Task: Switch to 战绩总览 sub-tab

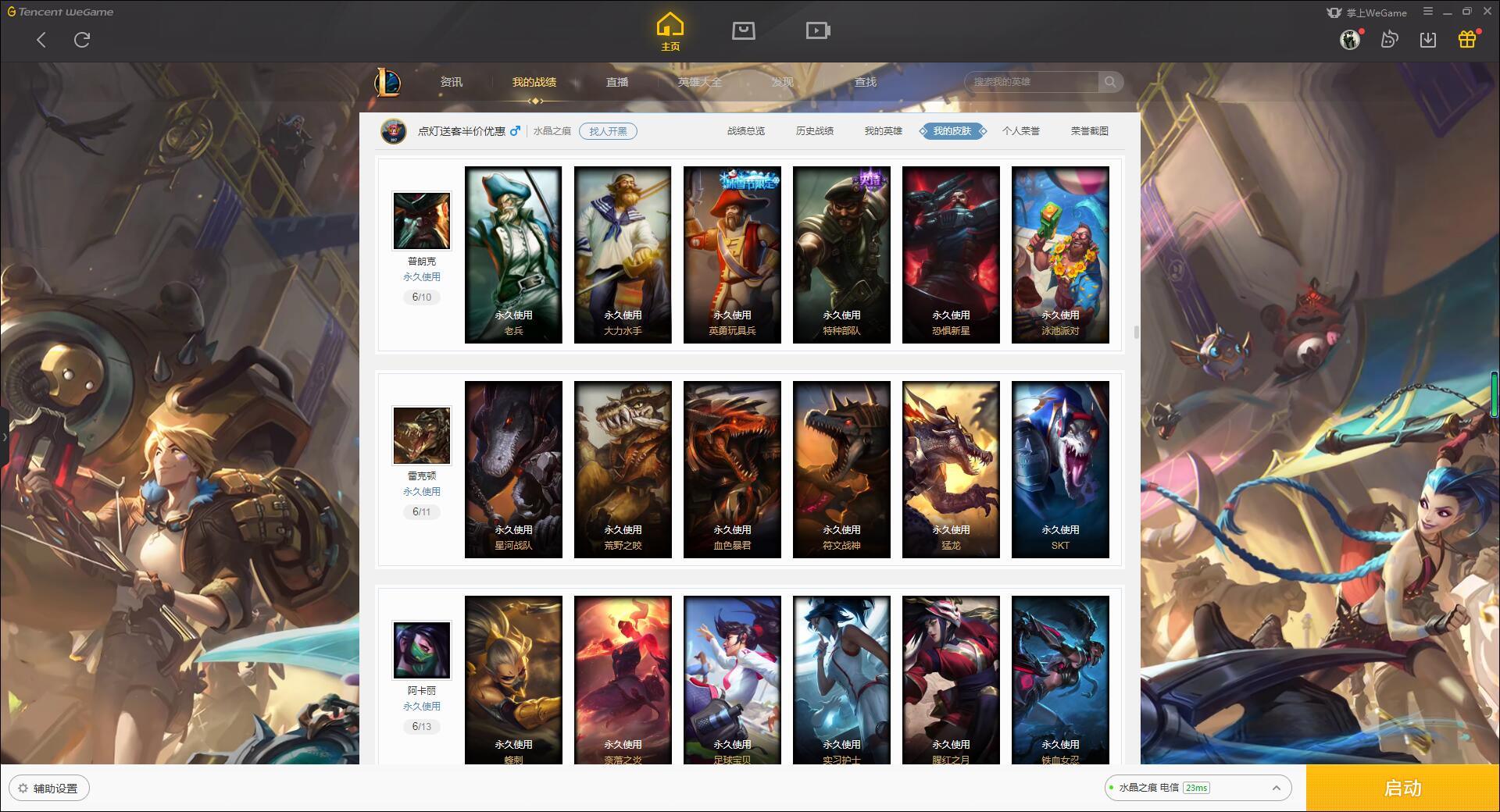Action: (746, 131)
